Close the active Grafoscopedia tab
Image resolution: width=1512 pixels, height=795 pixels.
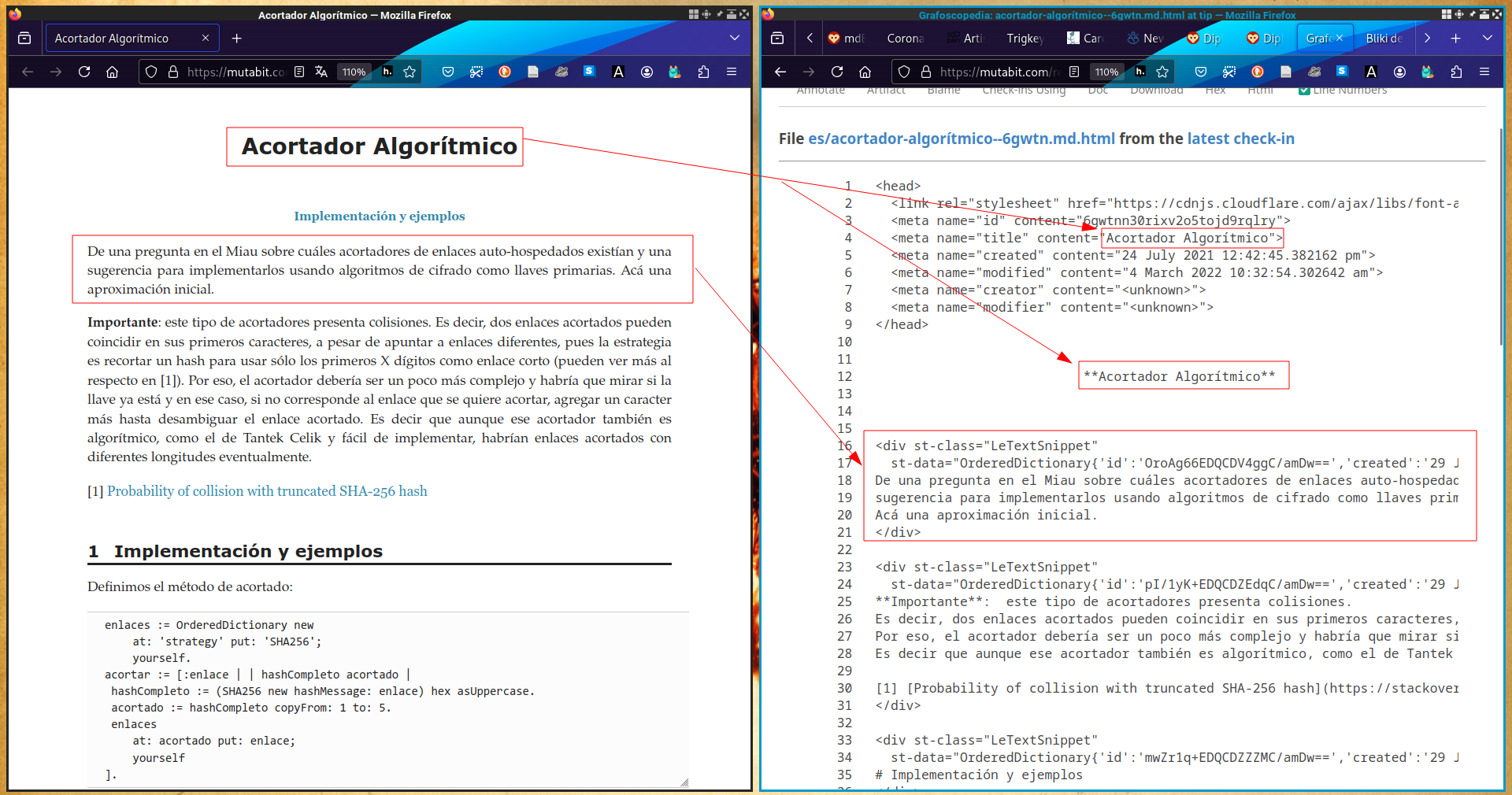click(x=1339, y=38)
